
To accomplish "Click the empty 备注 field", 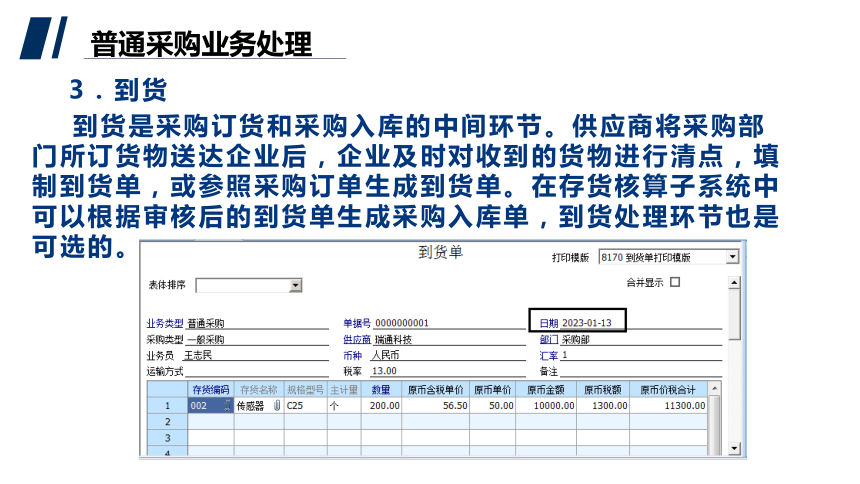I will [641, 371].
